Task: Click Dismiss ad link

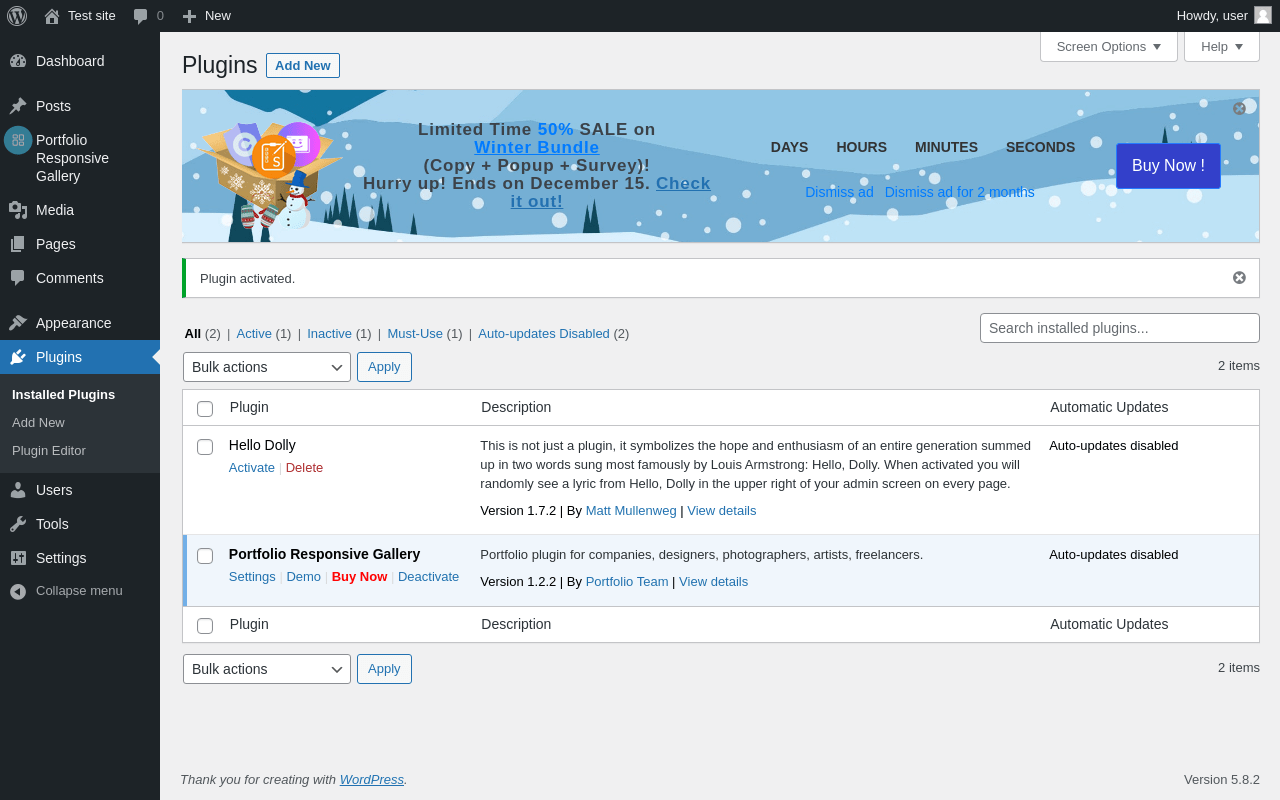Action: (x=839, y=192)
